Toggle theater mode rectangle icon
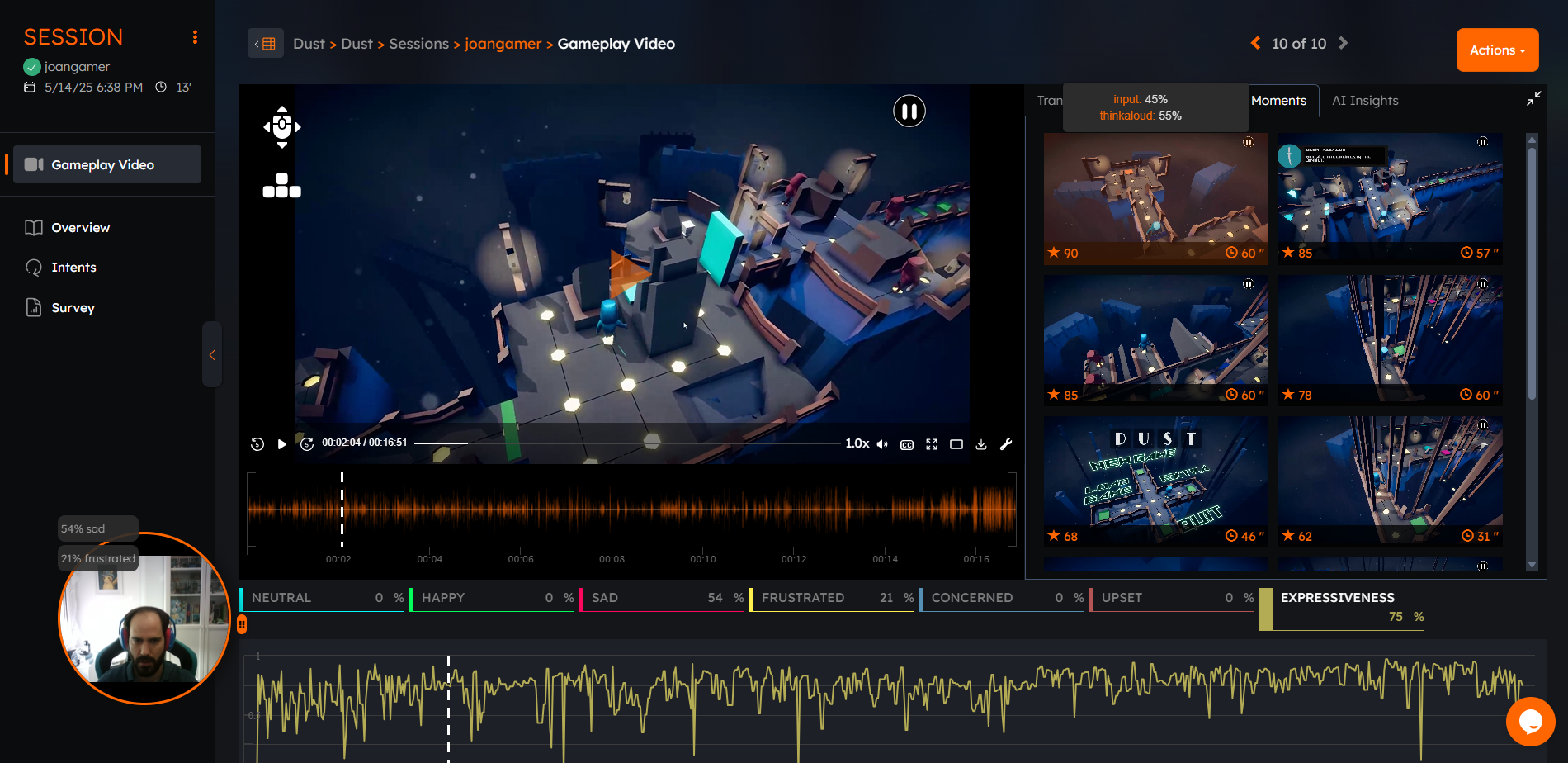Image resolution: width=1568 pixels, height=763 pixels. (956, 444)
